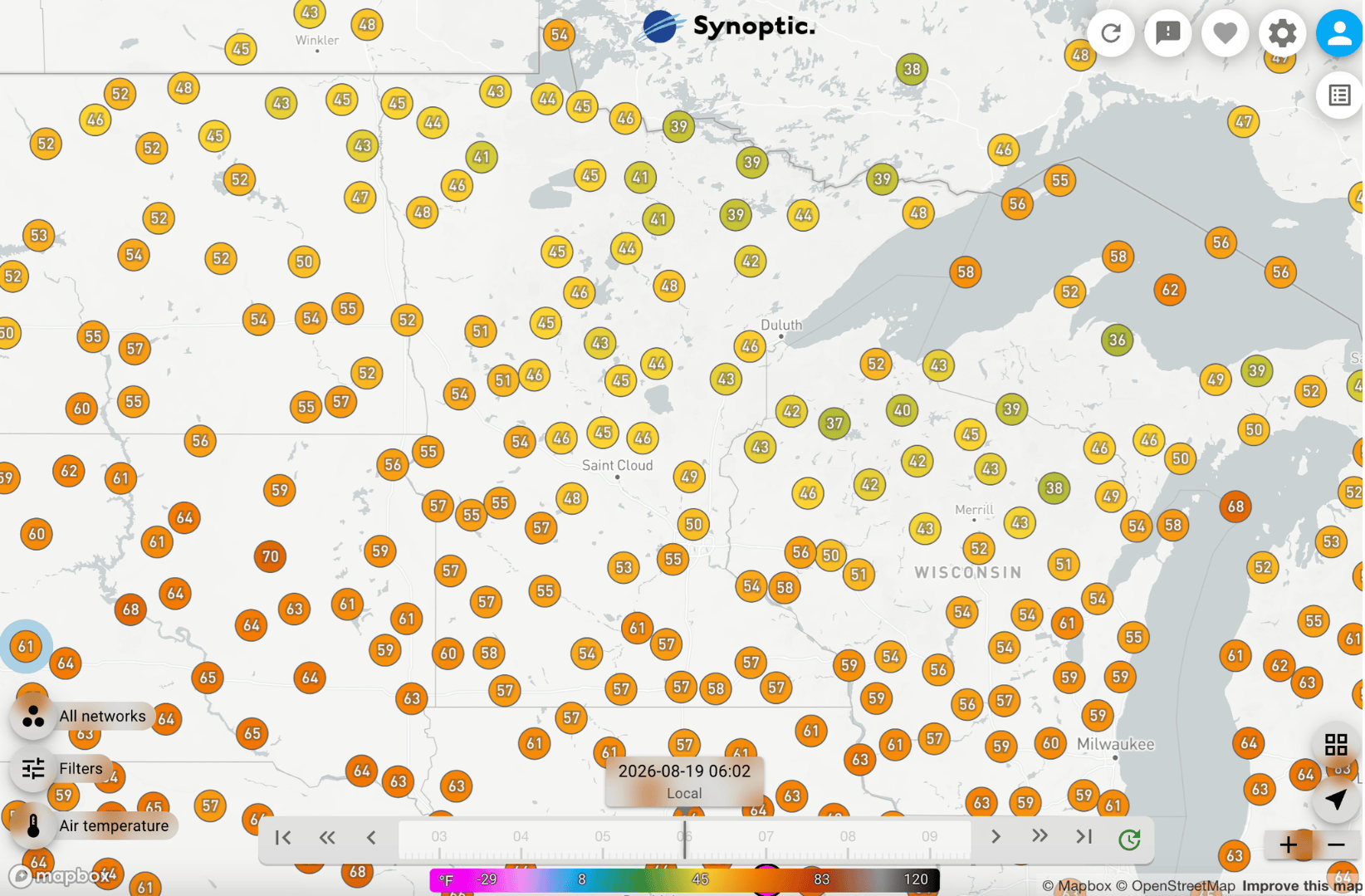Click the Air temperature label
The height and width of the screenshot is (896, 1365).
[x=114, y=825]
